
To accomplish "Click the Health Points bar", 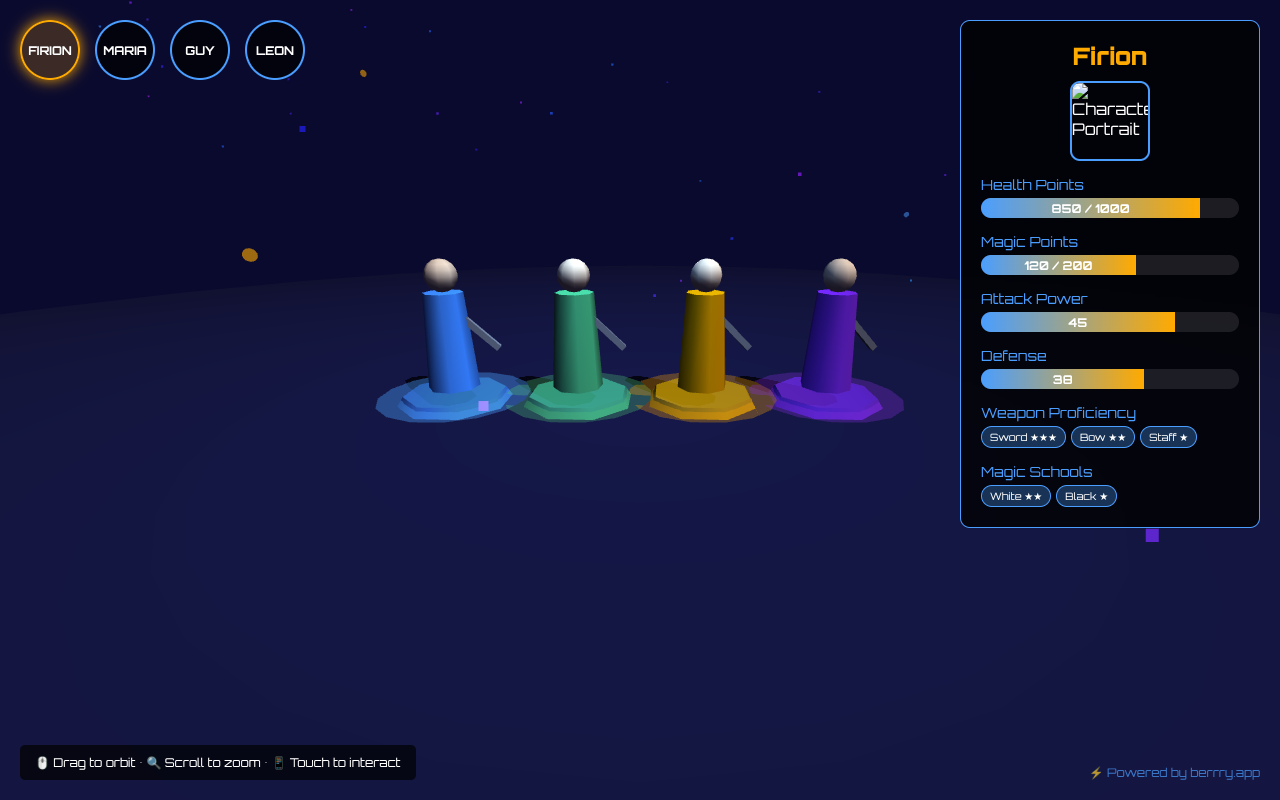I will click(x=1110, y=208).
